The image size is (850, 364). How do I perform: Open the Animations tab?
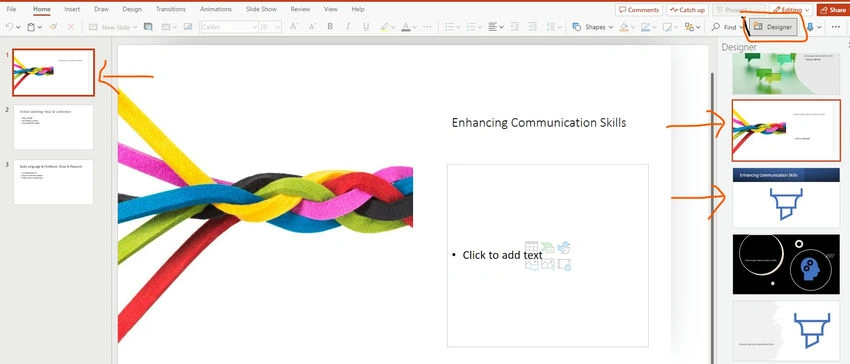pos(216,9)
